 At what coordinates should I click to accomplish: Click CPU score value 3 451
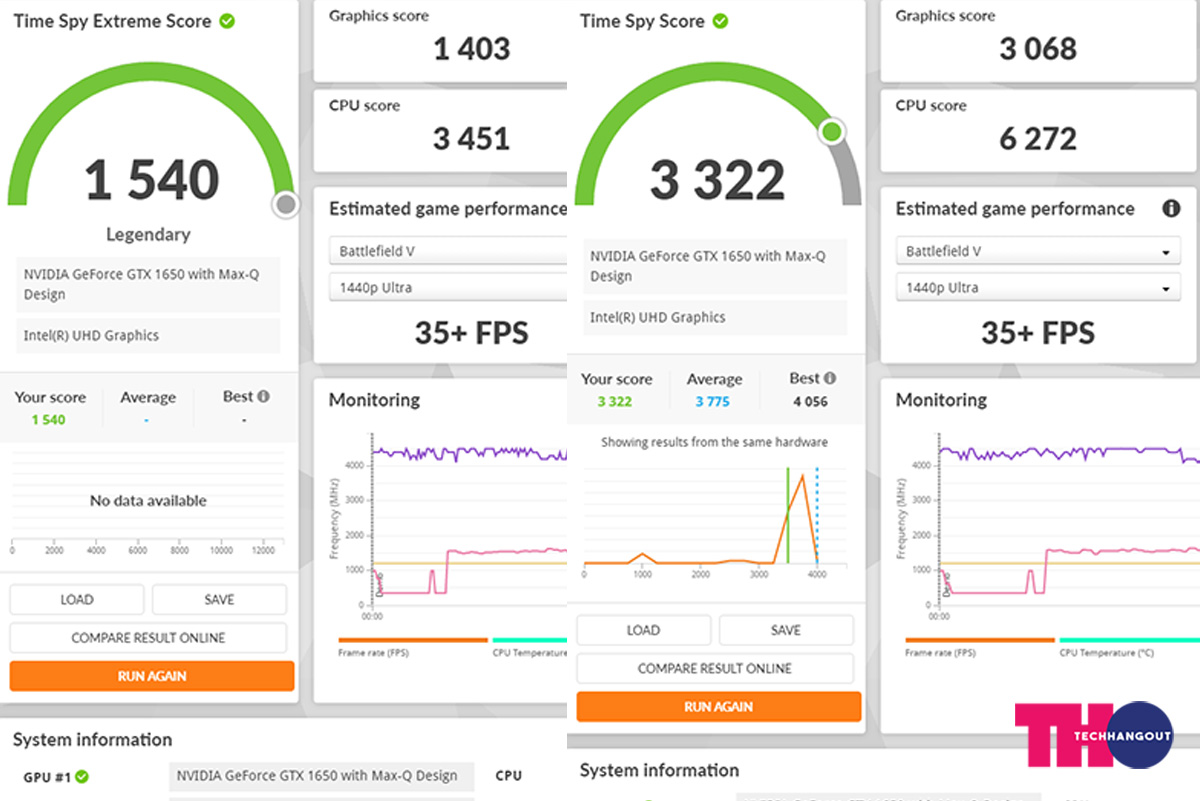pyautogui.click(x=471, y=138)
